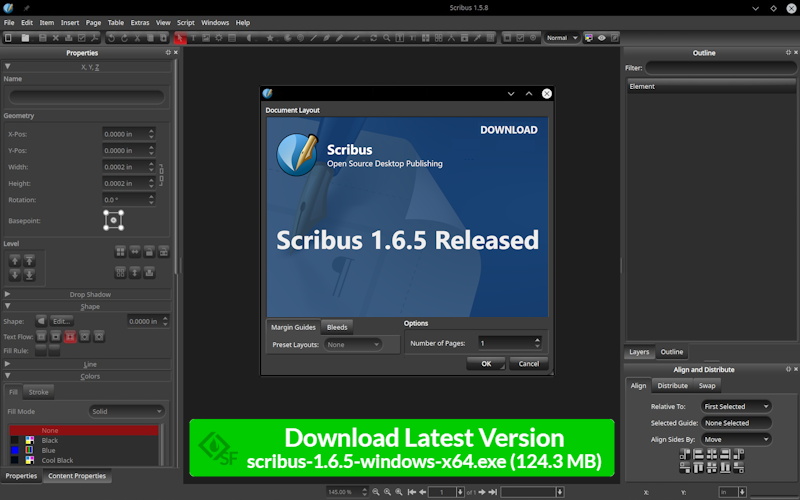
Task: Switch to the Stroke tab
Action: coord(39,392)
